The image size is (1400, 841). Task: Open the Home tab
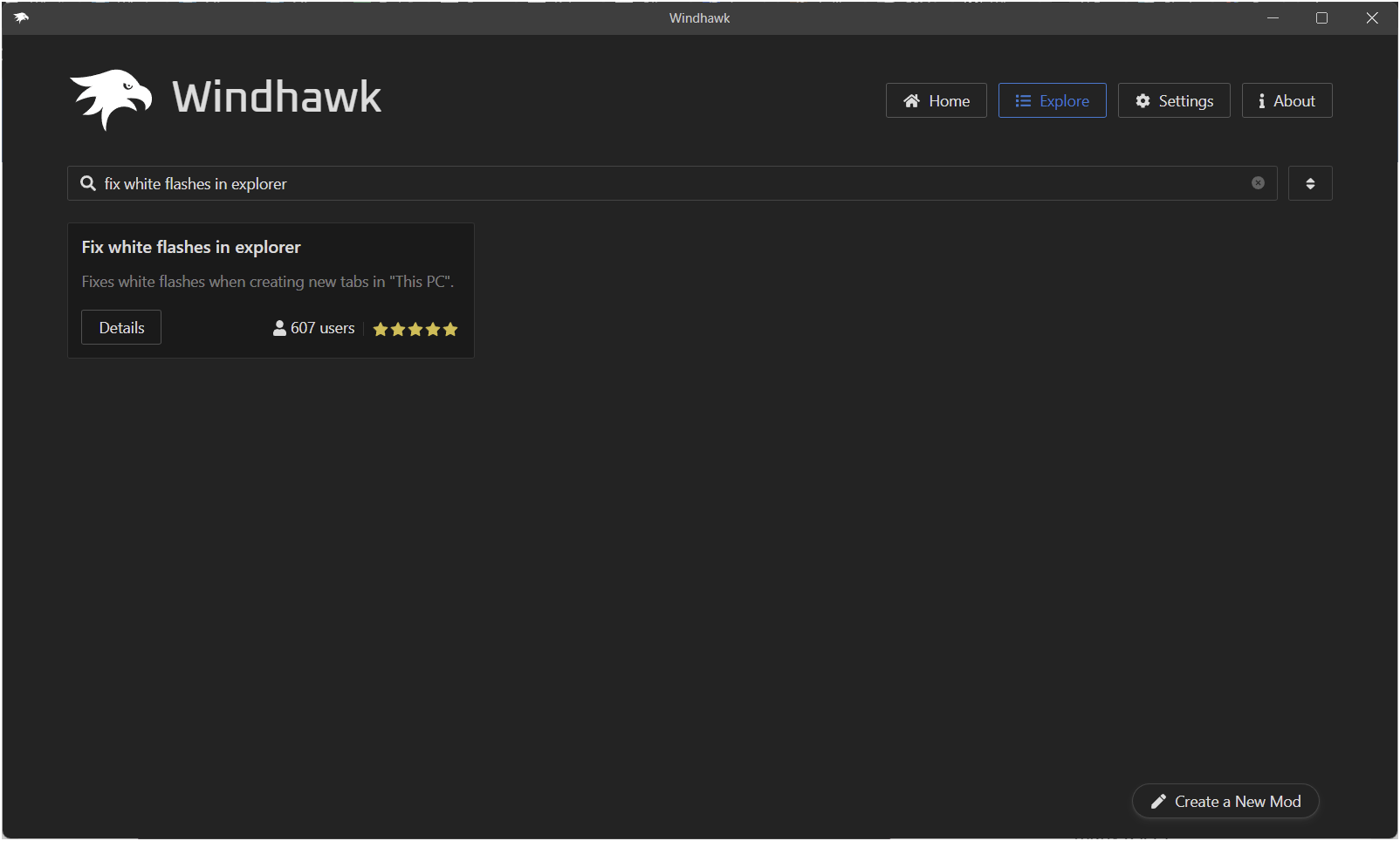point(936,100)
